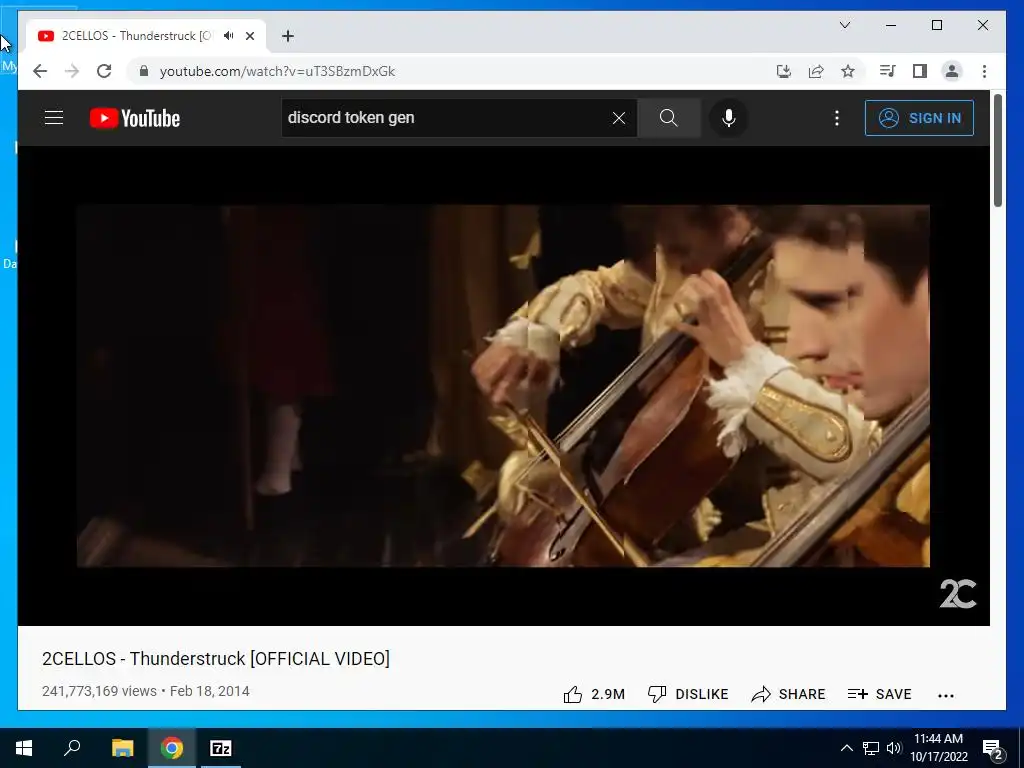Open the YouTube hamburger guide menu

(54, 118)
